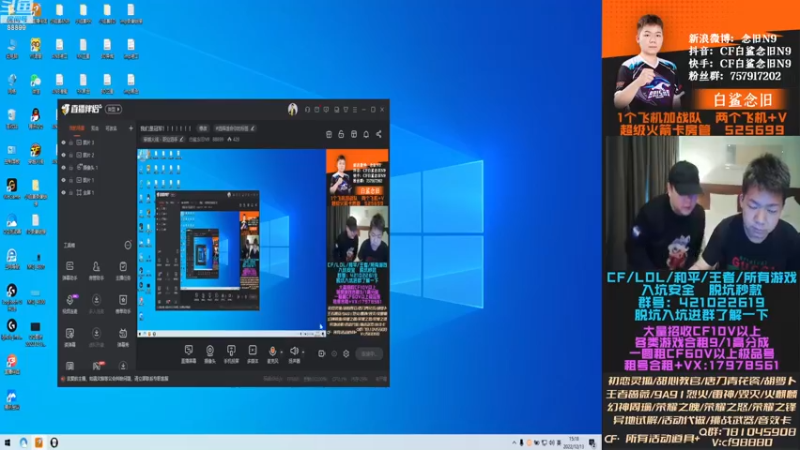800x450 pixels.
Task: Hide the 图片 1 layer with eye icon
Action: 63,180
